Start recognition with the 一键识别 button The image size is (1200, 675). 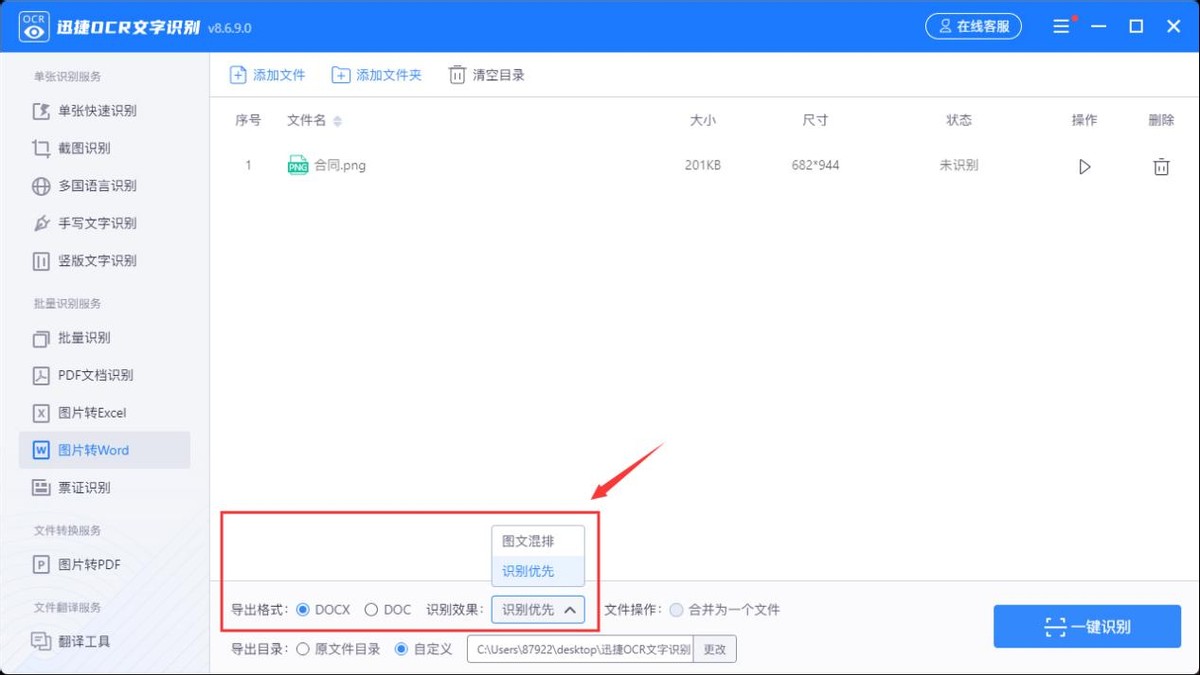(1087, 626)
